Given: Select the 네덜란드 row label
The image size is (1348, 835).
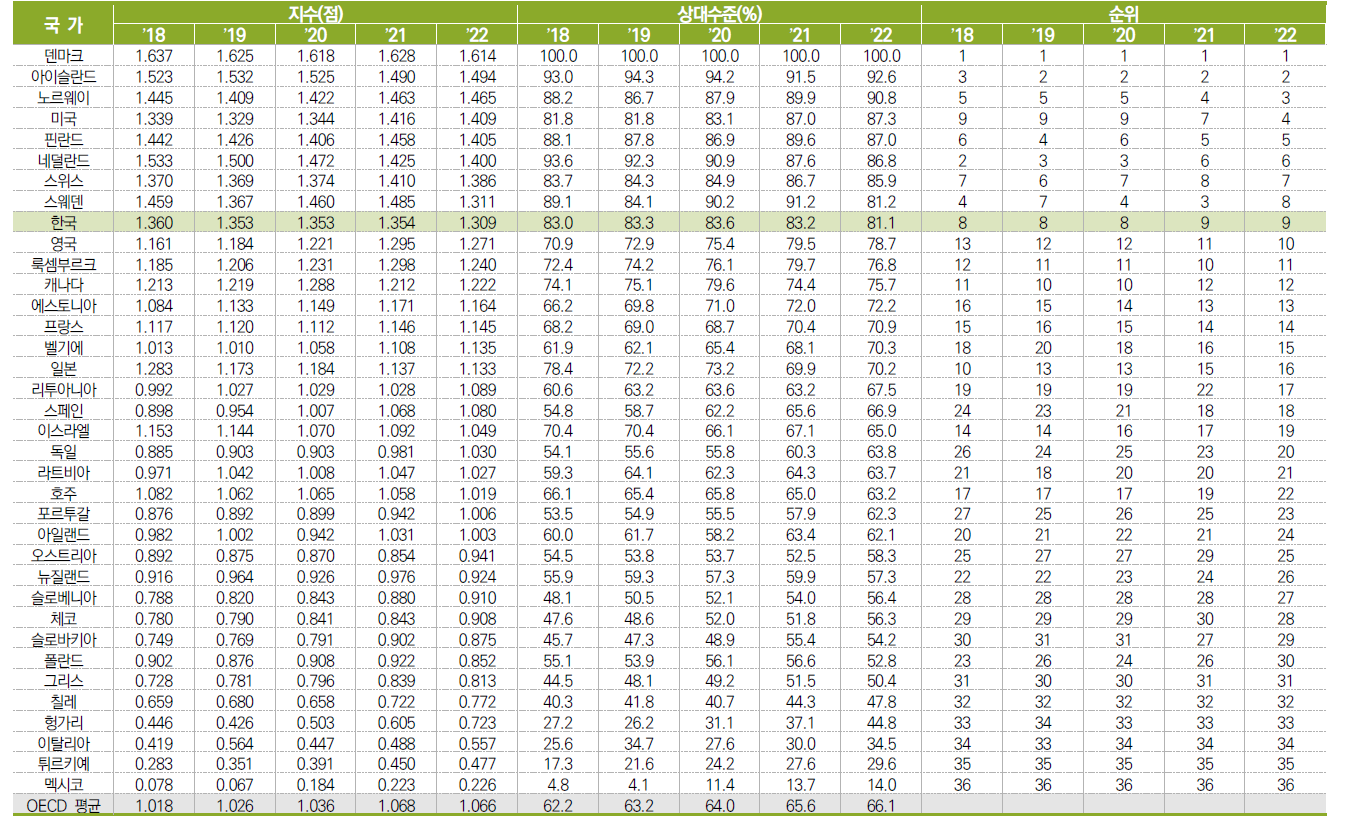Looking at the screenshot, I should click(x=64, y=160).
